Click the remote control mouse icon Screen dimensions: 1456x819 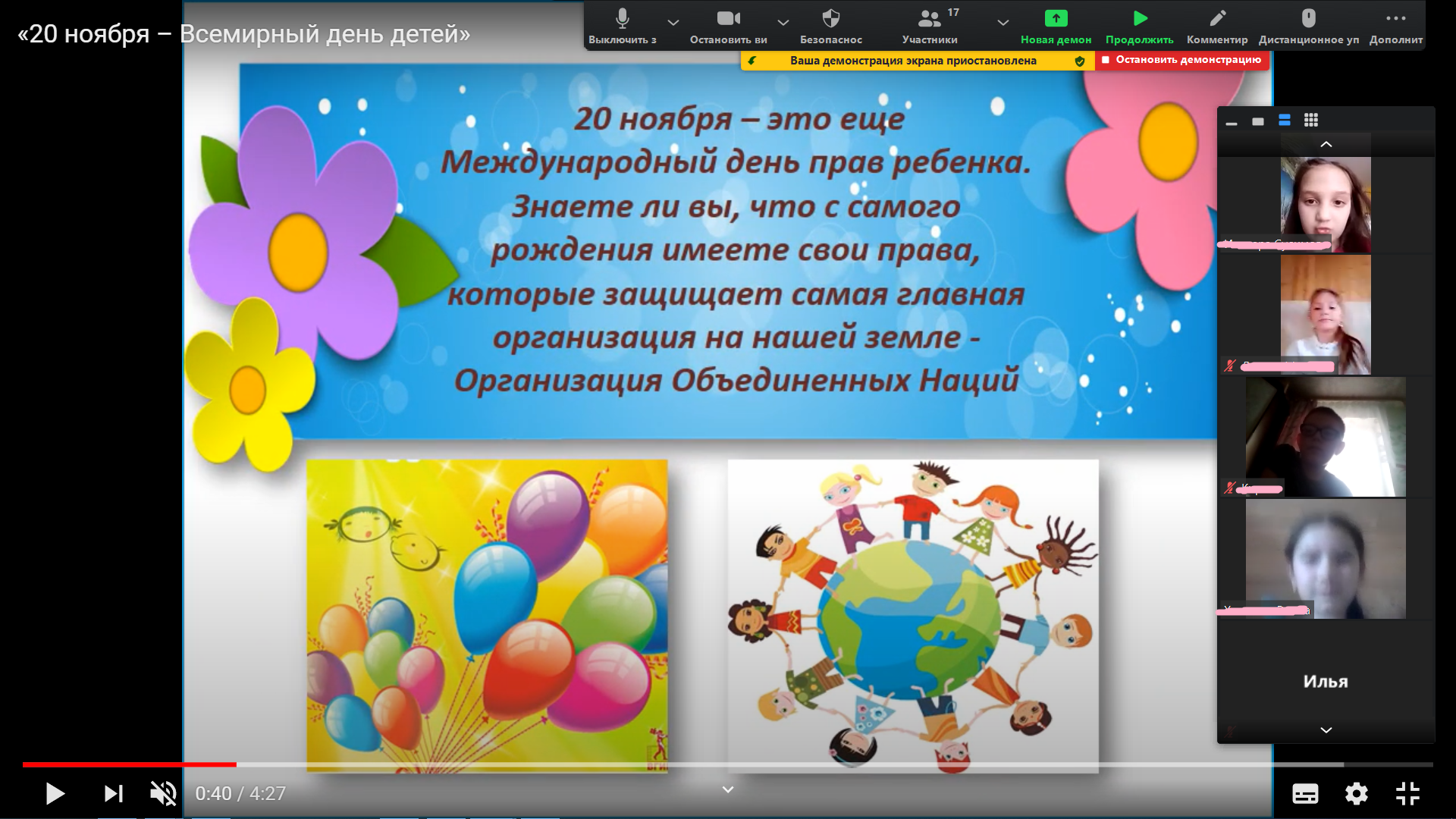[x=1308, y=18]
